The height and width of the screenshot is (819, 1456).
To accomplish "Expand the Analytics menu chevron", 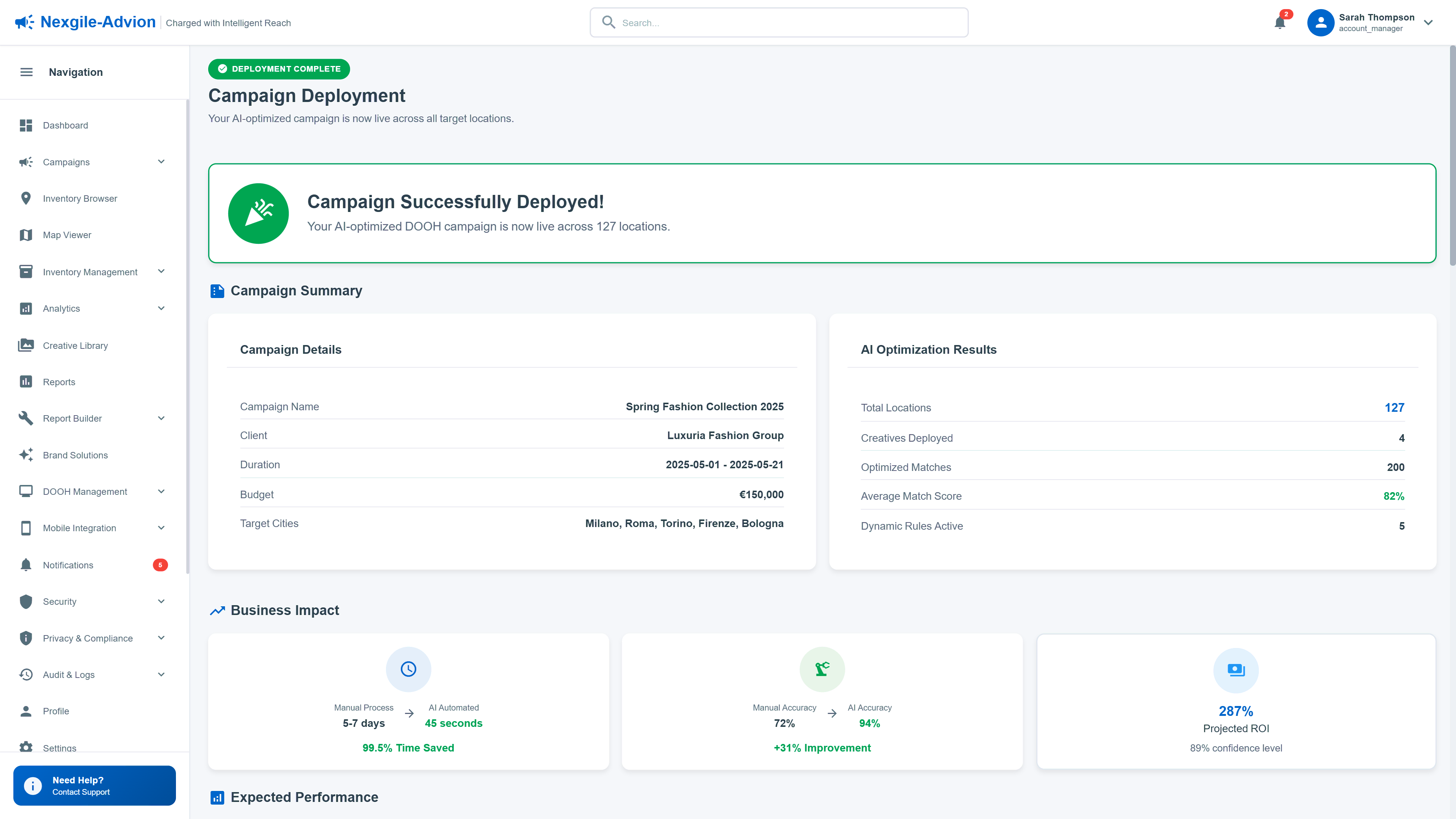I will pyautogui.click(x=161, y=309).
